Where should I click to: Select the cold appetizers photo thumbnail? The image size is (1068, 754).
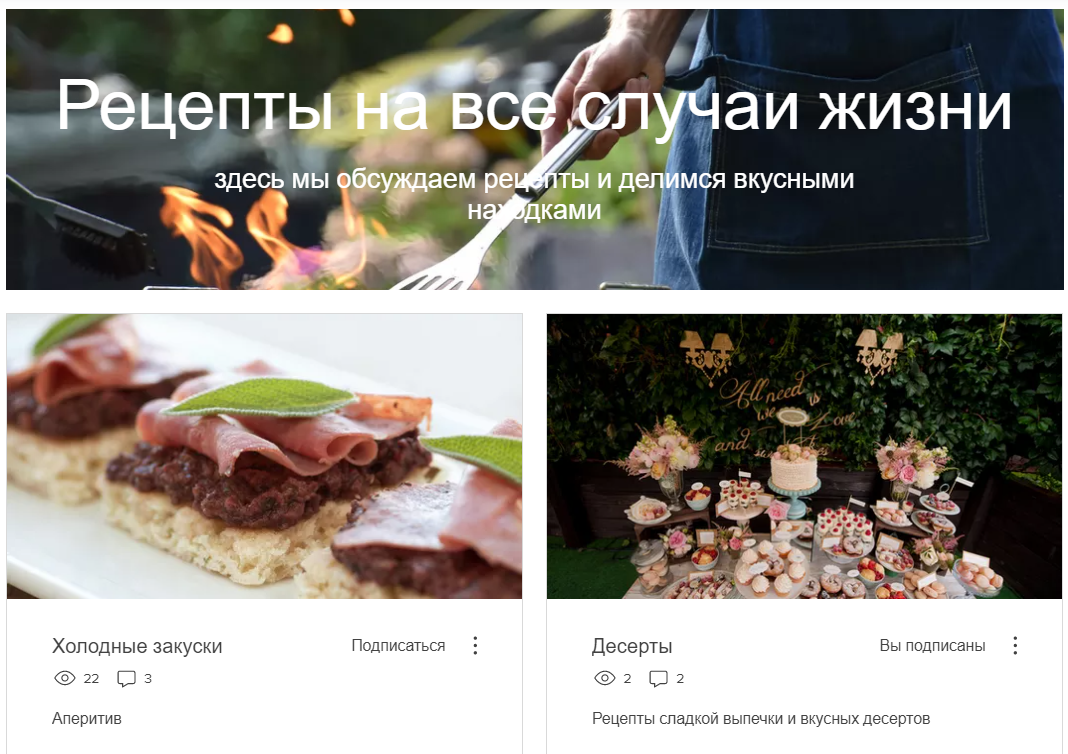264,456
